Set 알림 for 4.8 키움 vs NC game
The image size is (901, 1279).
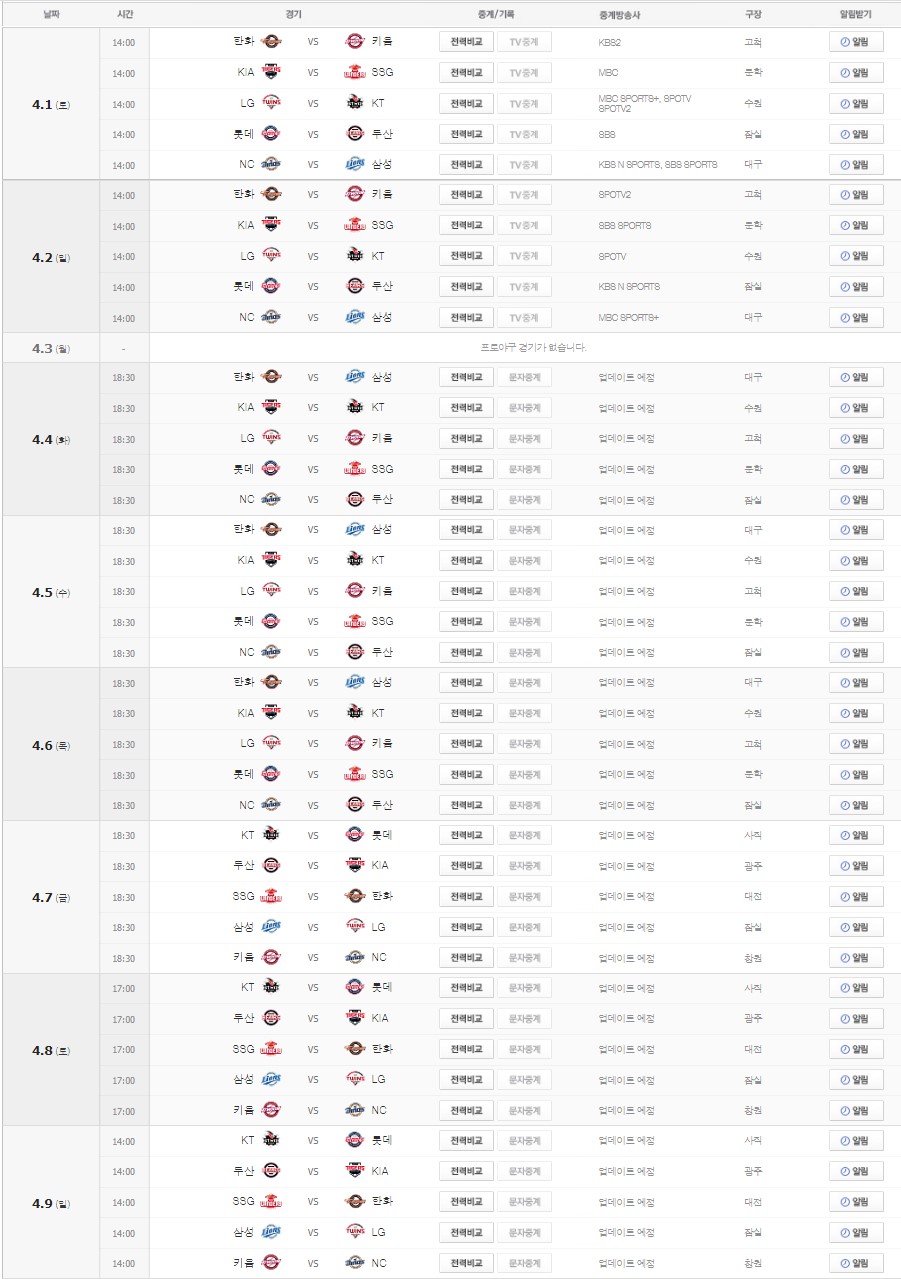[856, 1110]
